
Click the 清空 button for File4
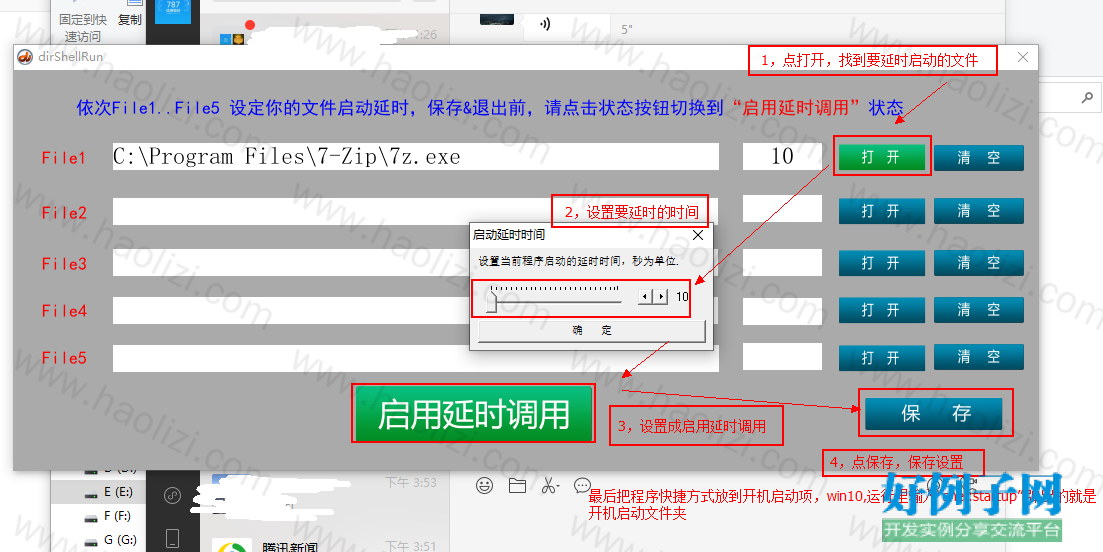978,309
